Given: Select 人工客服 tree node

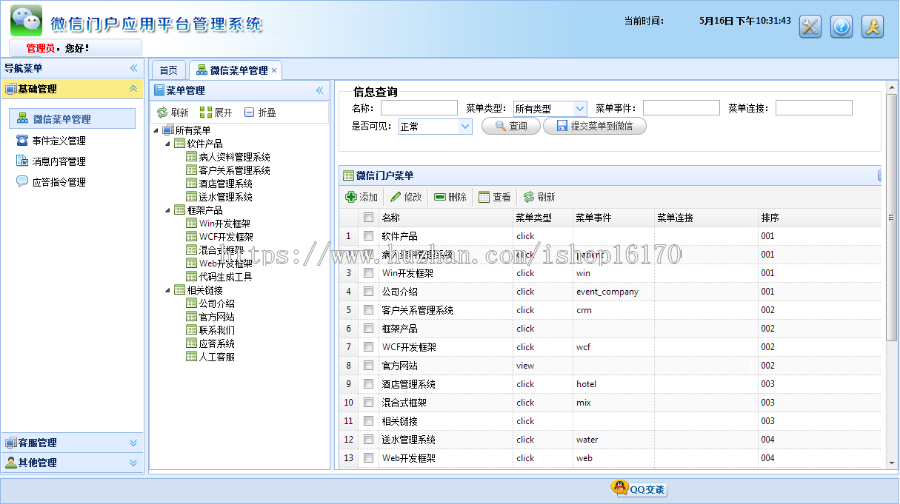Looking at the screenshot, I should tap(216, 356).
